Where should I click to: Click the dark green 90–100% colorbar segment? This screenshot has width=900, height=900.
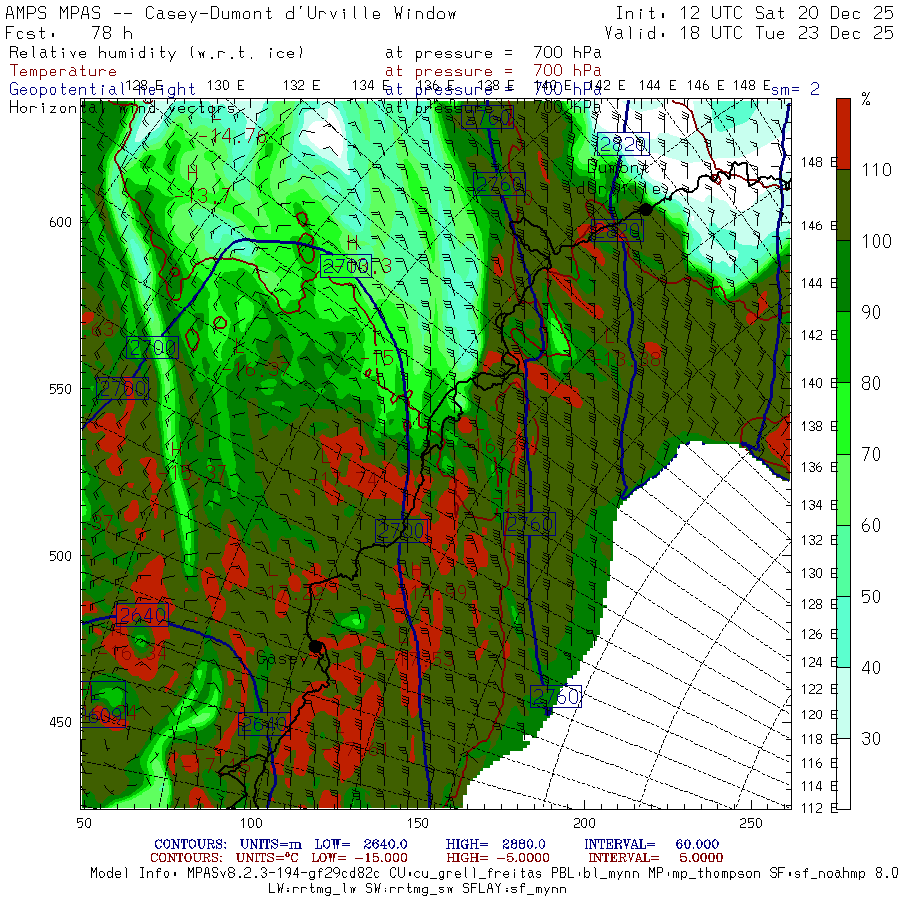(x=843, y=276)
